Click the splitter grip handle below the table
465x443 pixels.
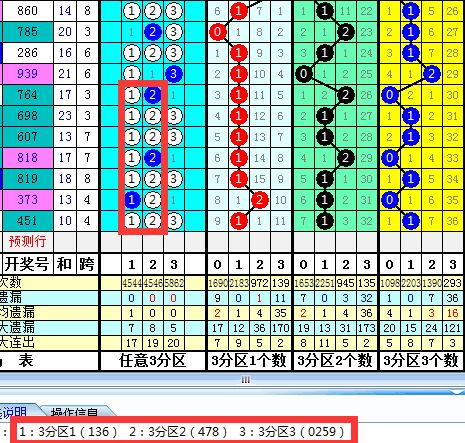coord(246,380)
